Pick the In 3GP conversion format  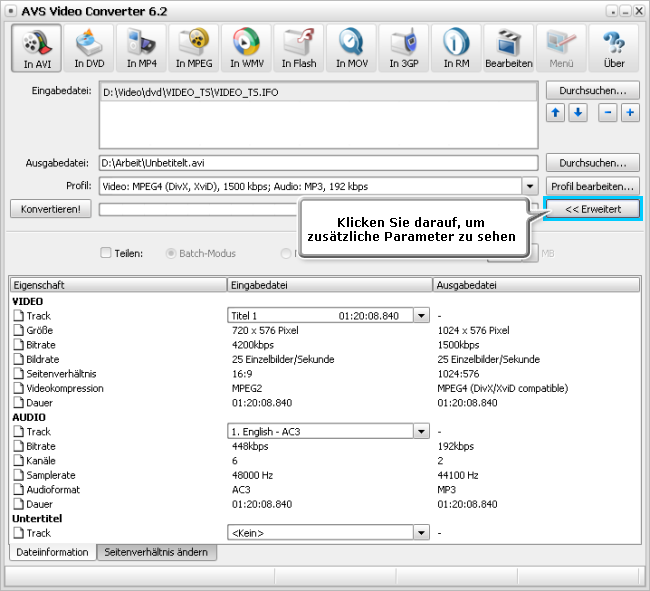pyautogui.click(x=404, y=48)
